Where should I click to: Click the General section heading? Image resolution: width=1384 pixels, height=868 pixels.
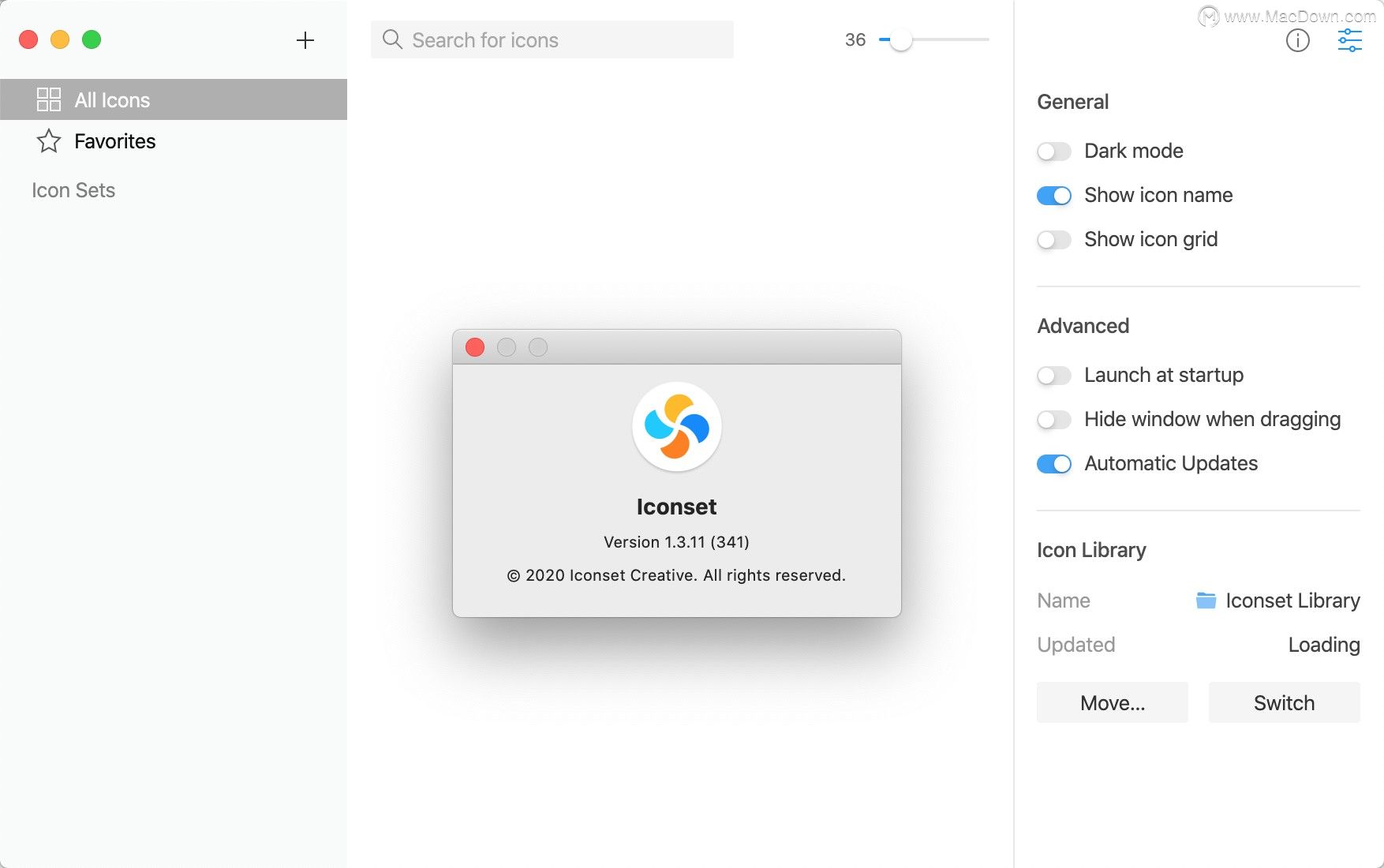[1073, 102]
